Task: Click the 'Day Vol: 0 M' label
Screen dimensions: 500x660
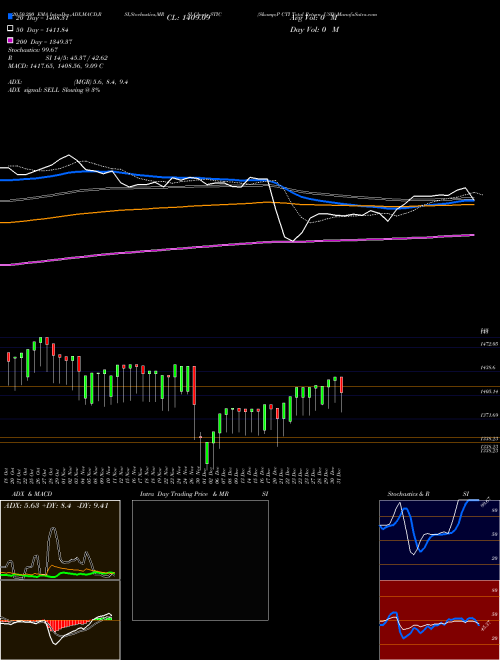Action: [x=314, y=30]
